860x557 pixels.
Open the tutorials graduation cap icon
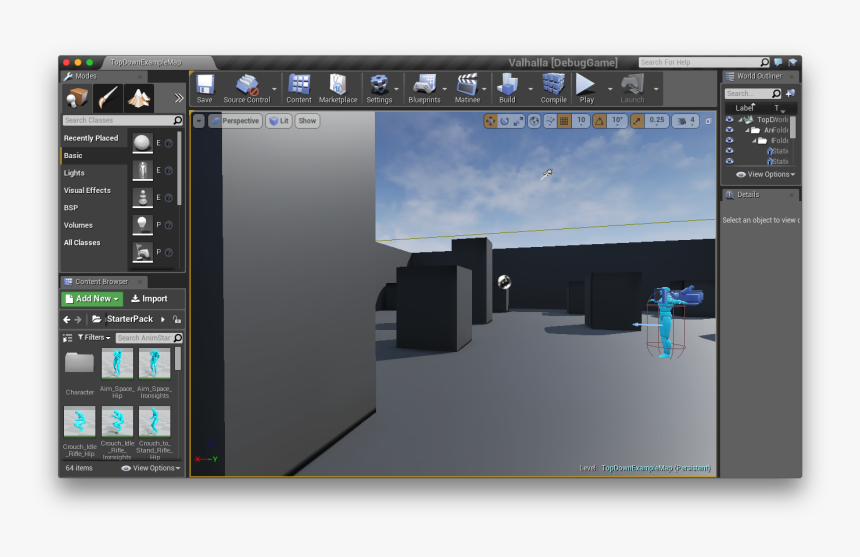(792, 62)
